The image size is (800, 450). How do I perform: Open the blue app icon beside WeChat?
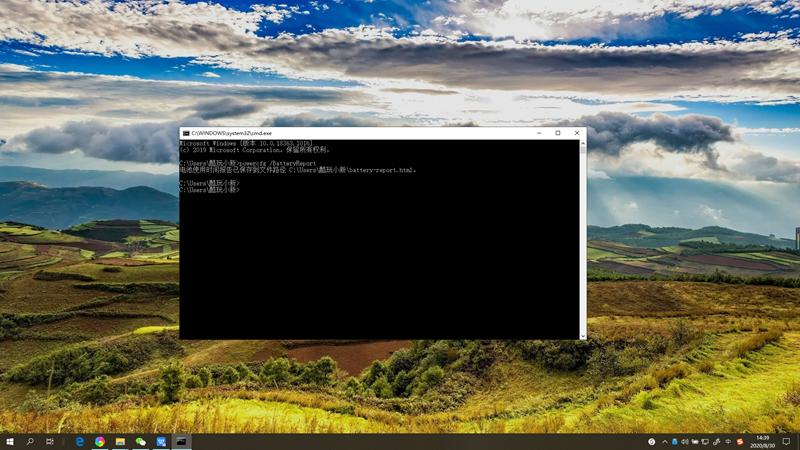(161, 442)
